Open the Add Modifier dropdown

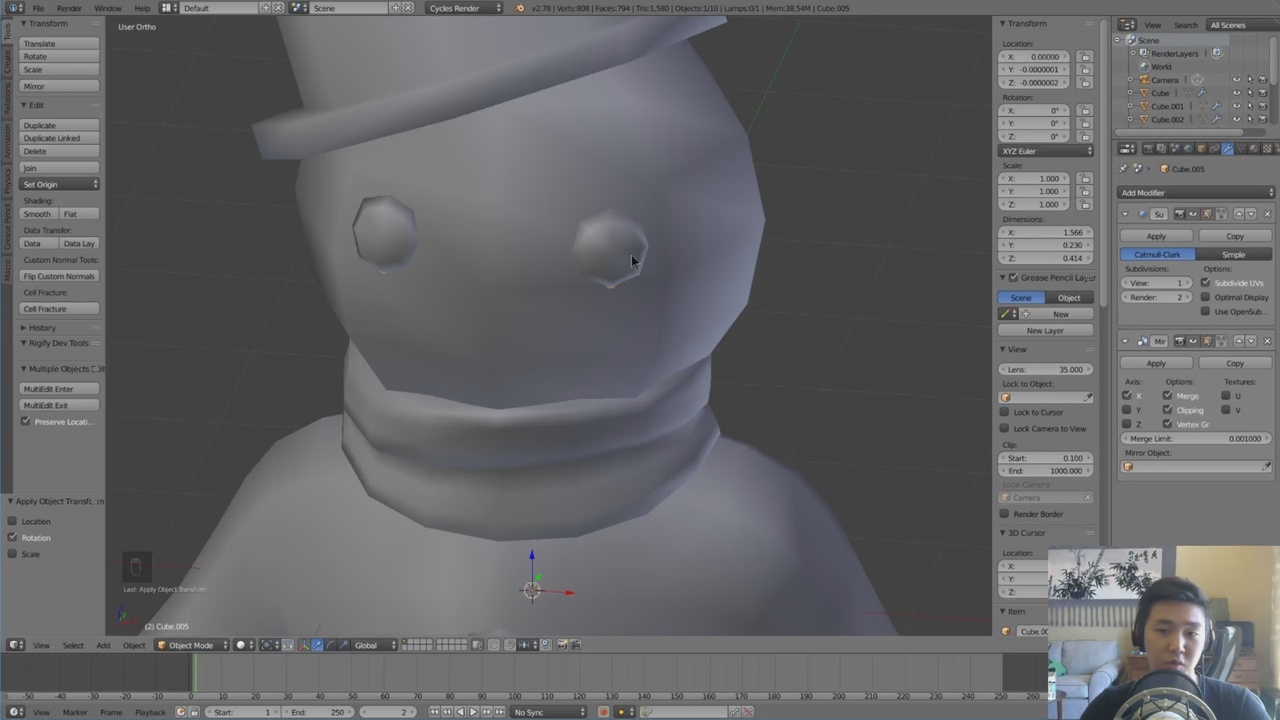(x=1196, y=193)
